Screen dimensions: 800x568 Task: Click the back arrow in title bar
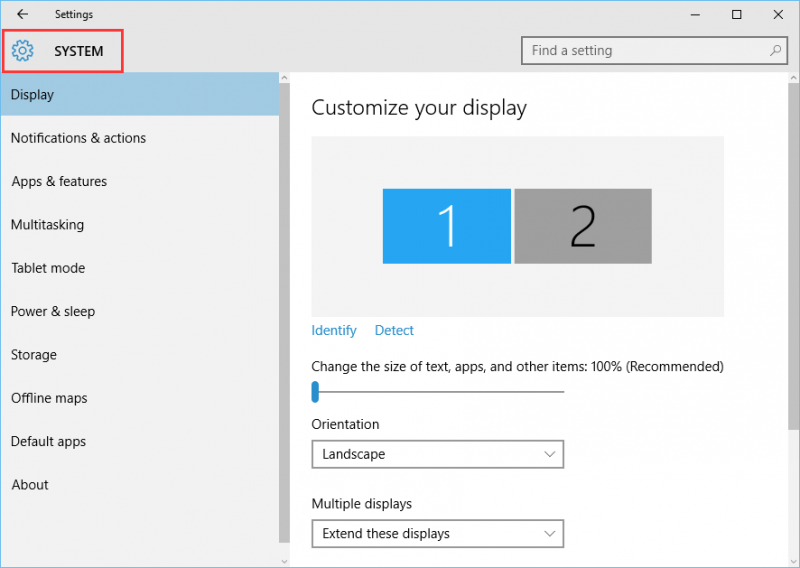tap(22, 14)
